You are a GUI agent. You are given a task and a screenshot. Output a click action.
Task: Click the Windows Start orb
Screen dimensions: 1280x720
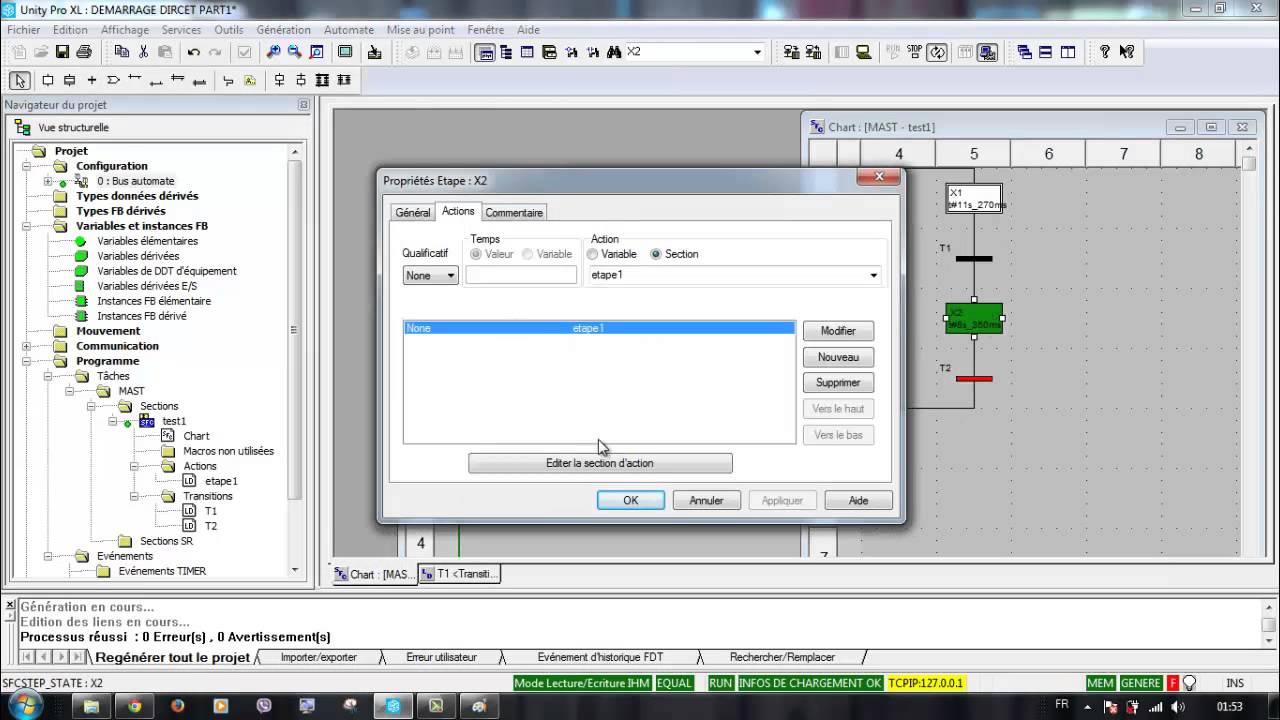pyautogui.click(x=26, y=706)
